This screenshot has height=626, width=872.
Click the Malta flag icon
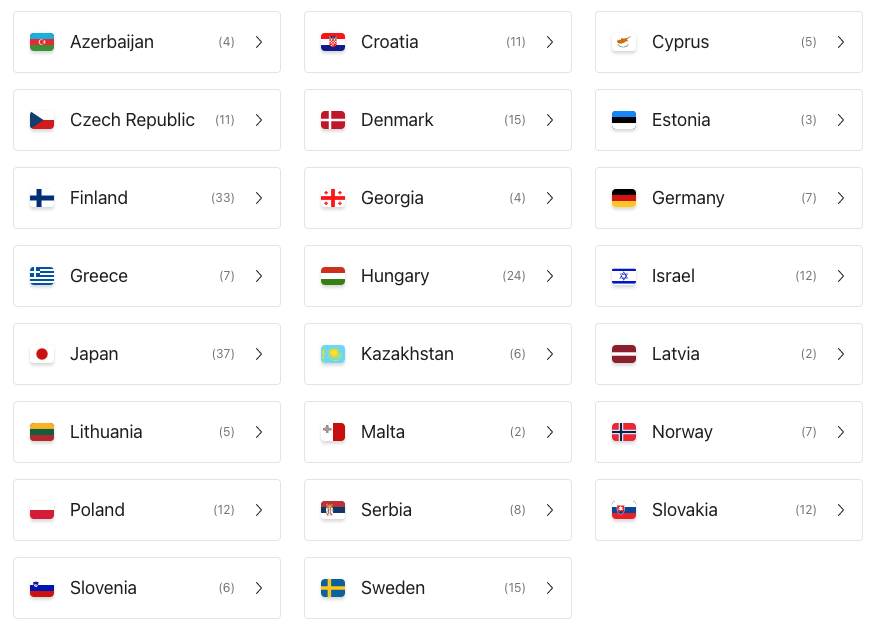click(333, 432)
